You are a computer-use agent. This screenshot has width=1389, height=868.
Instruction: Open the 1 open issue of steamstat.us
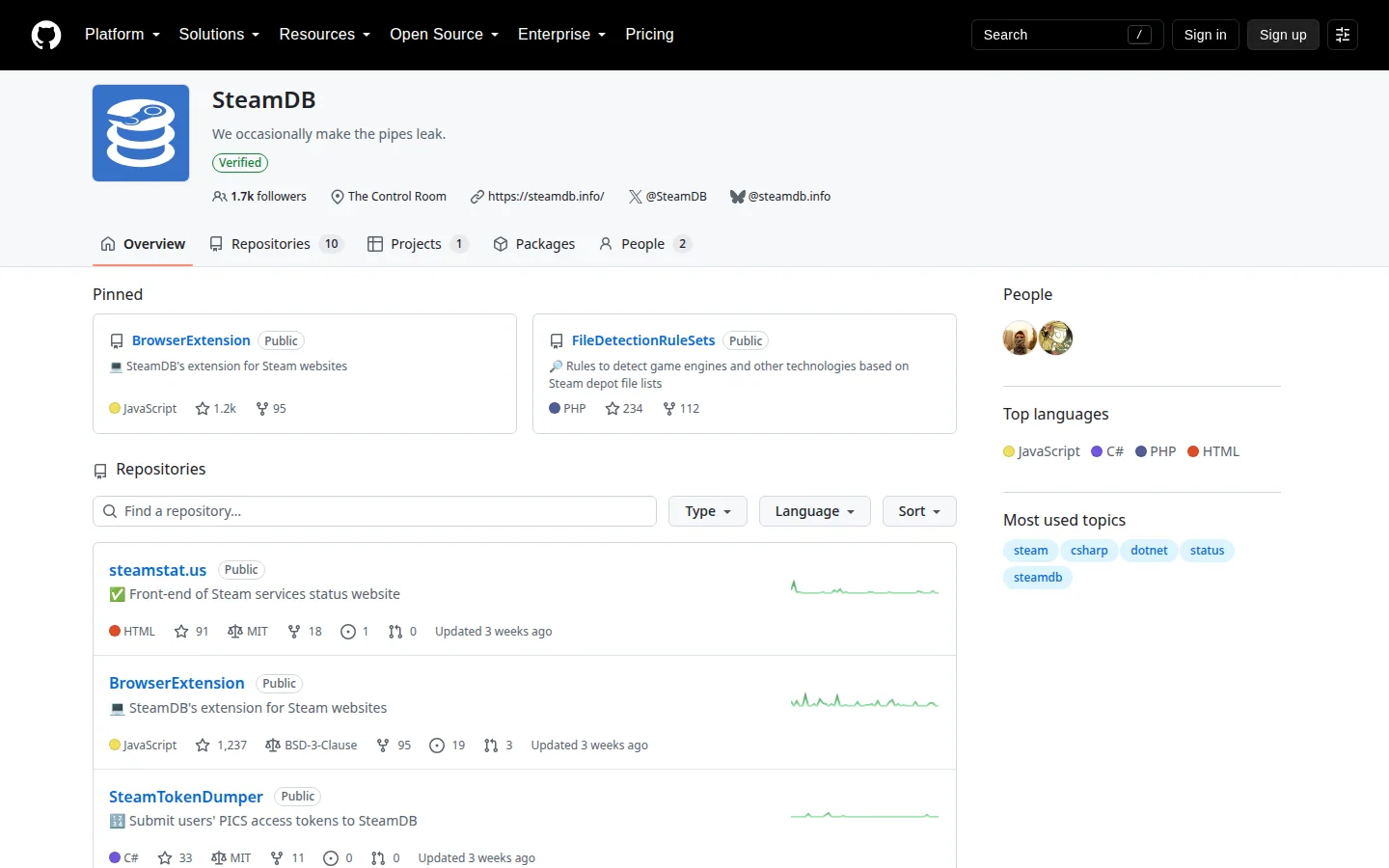point(355,632)
